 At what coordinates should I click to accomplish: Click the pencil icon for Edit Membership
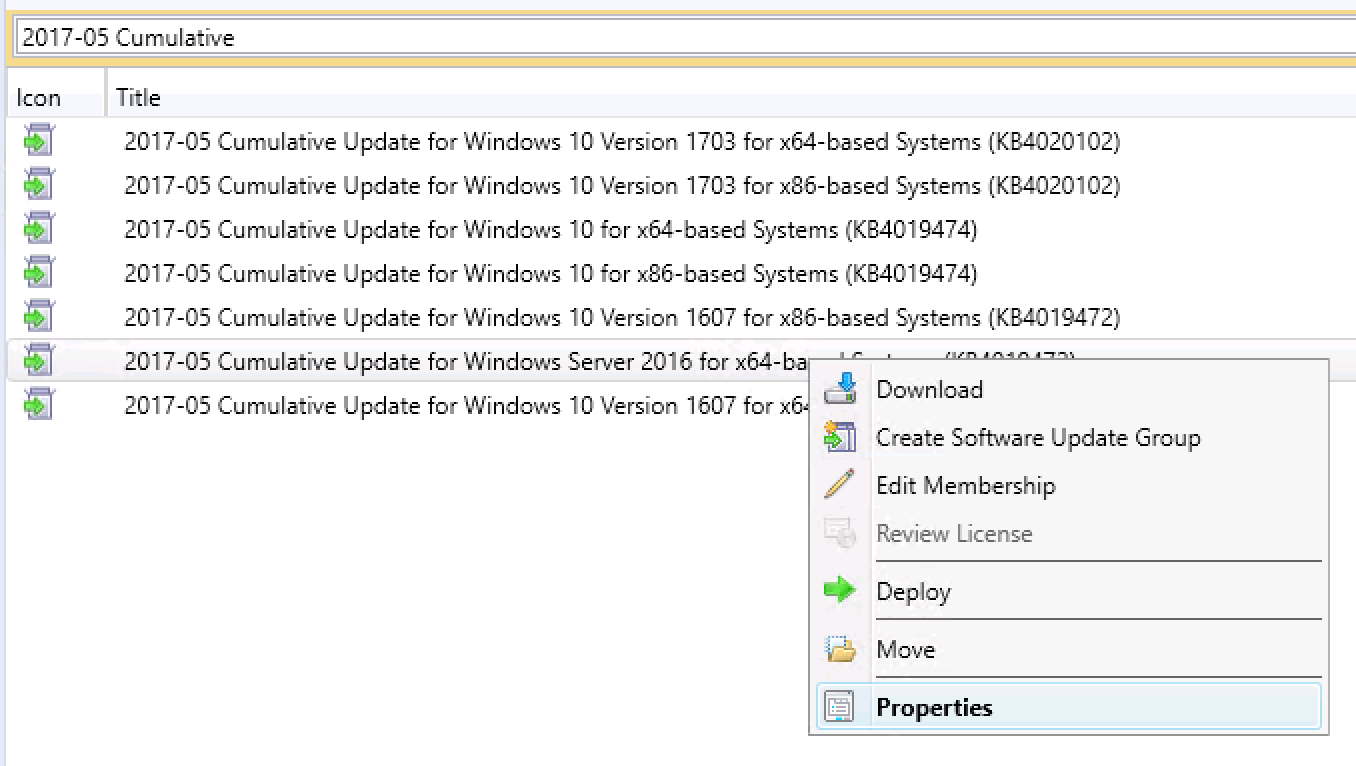[840, 485]
